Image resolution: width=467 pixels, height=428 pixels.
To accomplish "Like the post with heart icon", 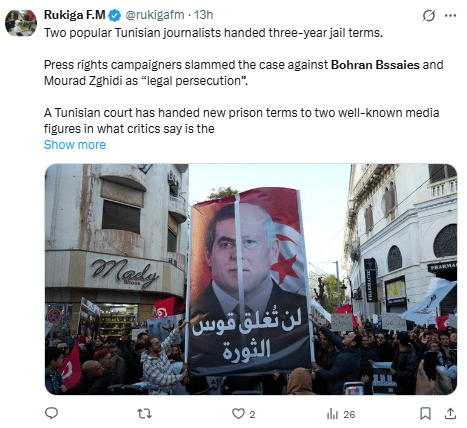I will tap(238, 414).
